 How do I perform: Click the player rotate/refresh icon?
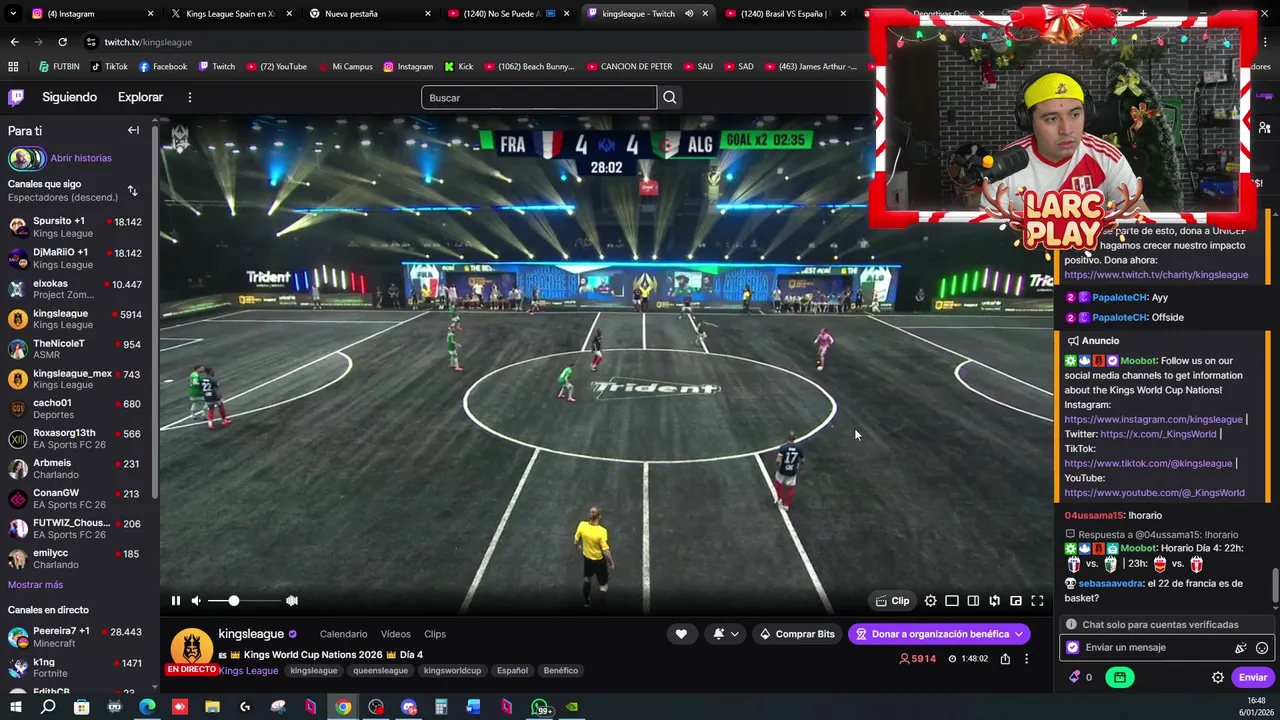(994, 601)
